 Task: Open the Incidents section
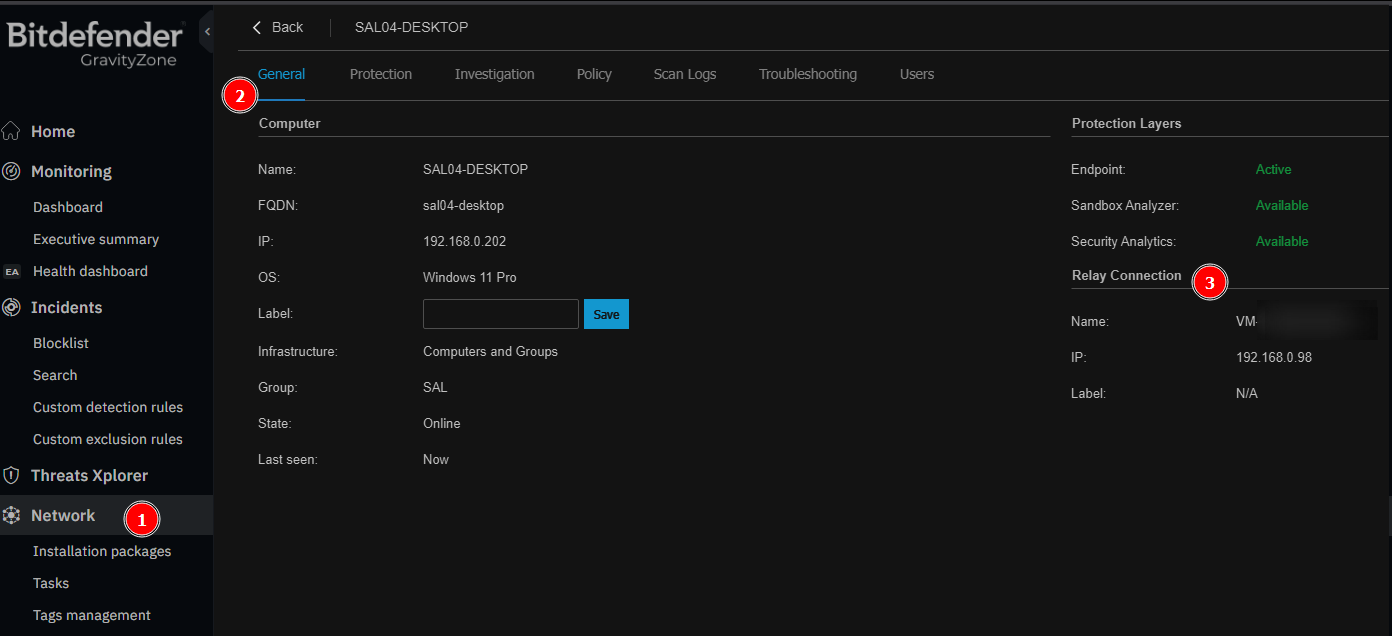click(66, 307)
